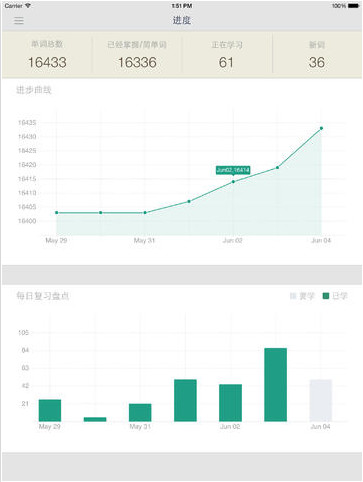Select the Jun 01 review bar
Viewport: 363px width, 482px height.
185,400
